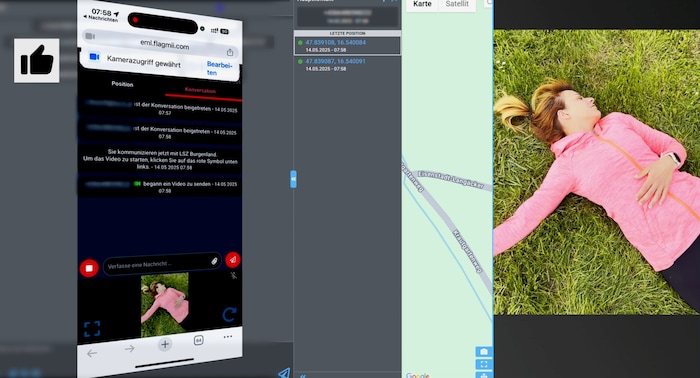Select Karte map view

click(422, 4)
